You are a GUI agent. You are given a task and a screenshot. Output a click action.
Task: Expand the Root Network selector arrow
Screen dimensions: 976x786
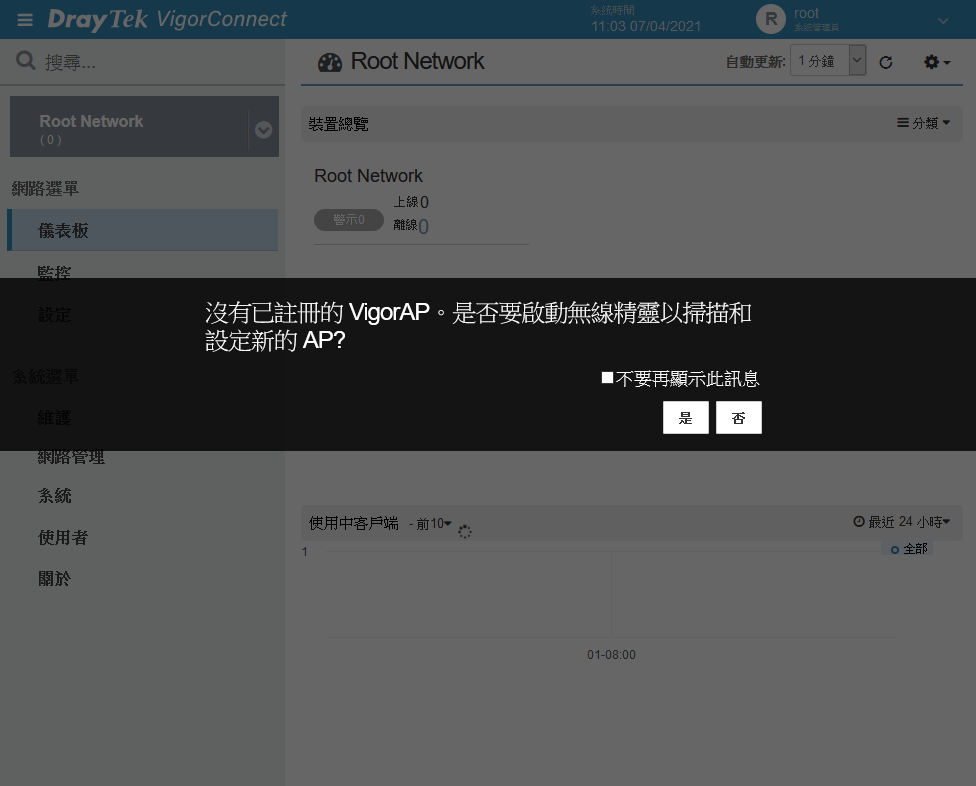(263, 129)
